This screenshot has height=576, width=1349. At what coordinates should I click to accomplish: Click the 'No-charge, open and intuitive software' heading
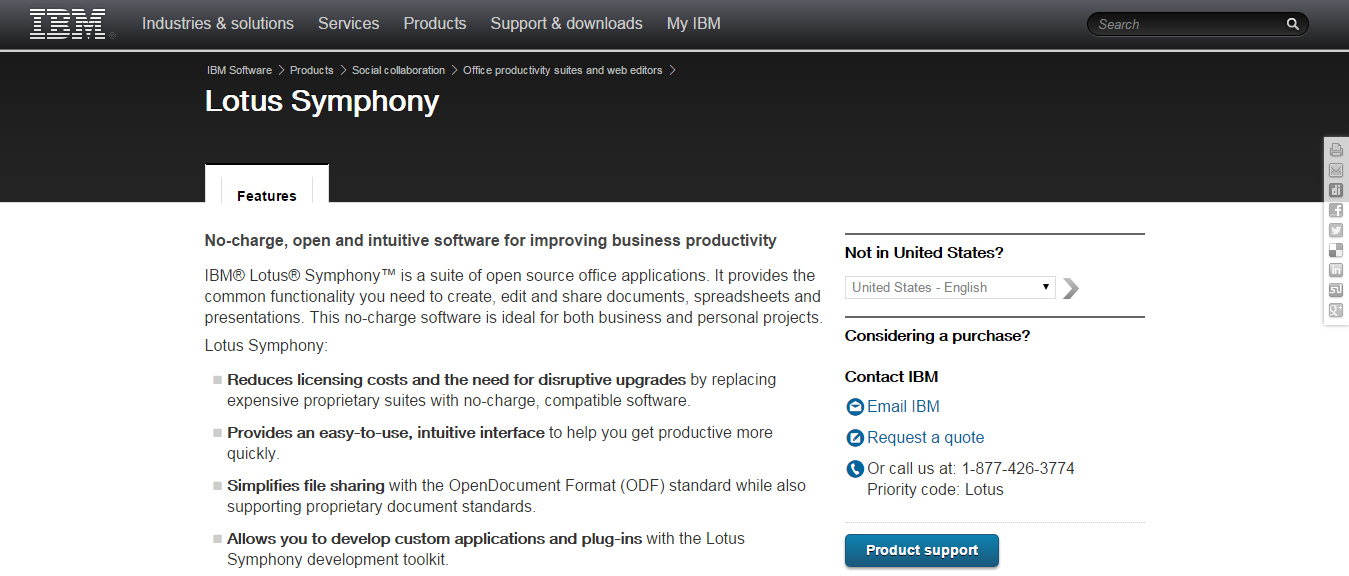[491, 241]
